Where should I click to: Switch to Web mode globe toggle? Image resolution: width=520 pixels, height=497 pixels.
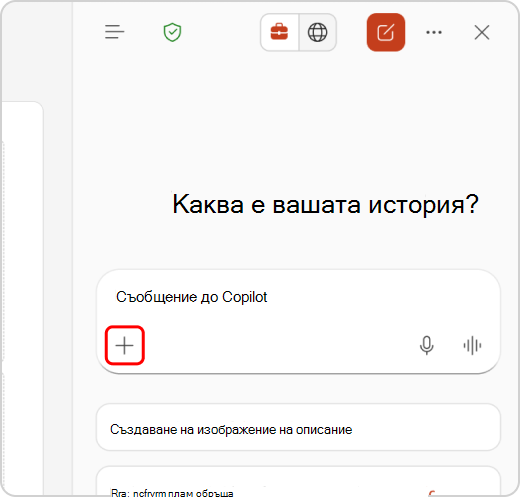[x=317, y=32]
